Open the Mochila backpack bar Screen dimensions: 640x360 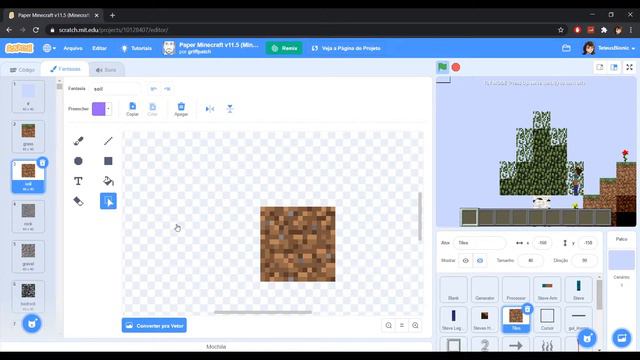point(216,347)
